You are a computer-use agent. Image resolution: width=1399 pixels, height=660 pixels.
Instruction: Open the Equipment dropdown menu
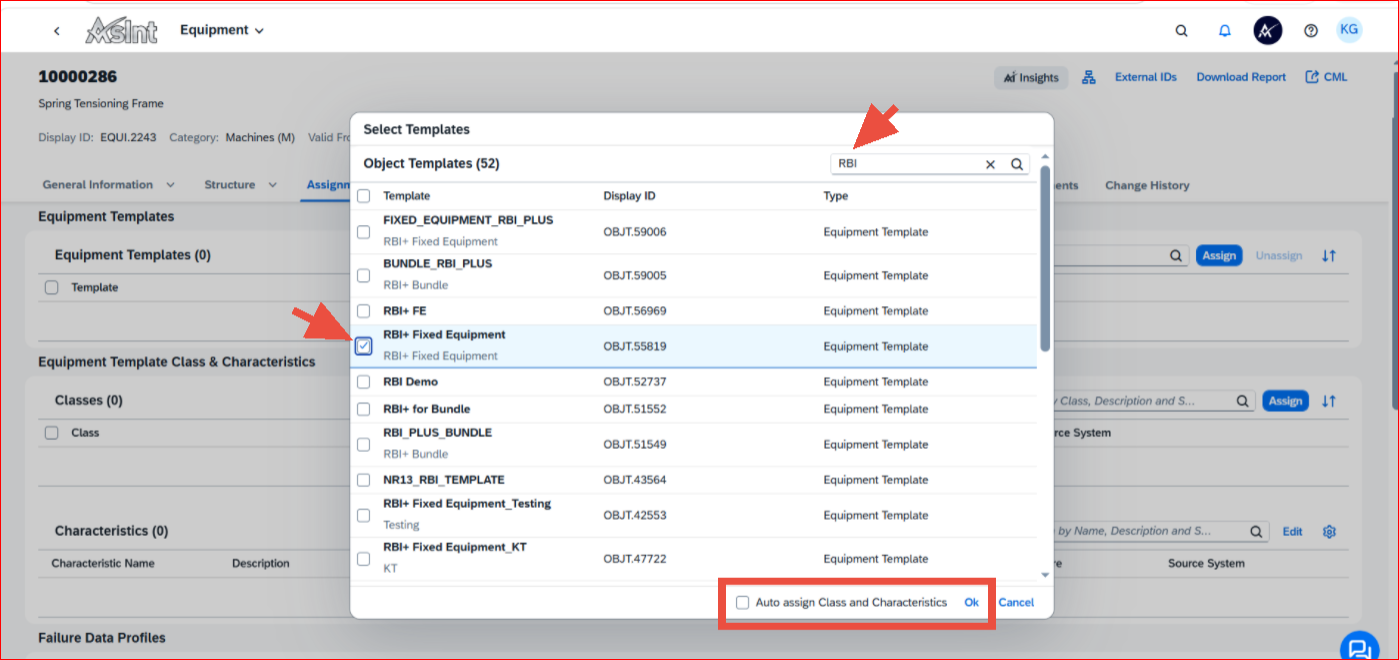tap(222, 30)
